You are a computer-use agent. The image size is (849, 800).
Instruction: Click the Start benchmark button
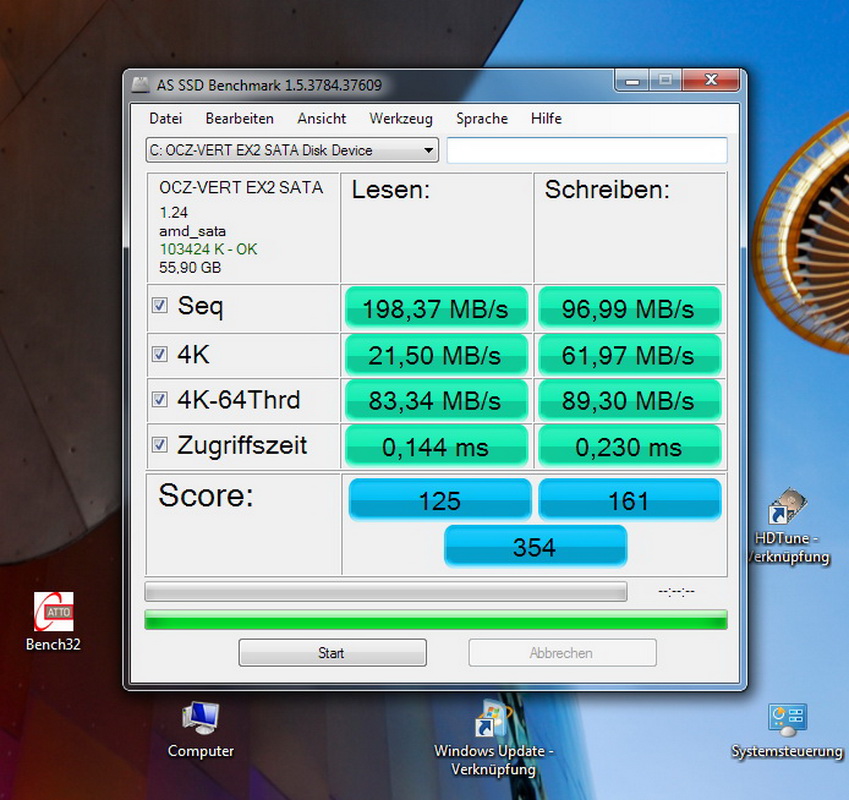[x=332, y=653]
